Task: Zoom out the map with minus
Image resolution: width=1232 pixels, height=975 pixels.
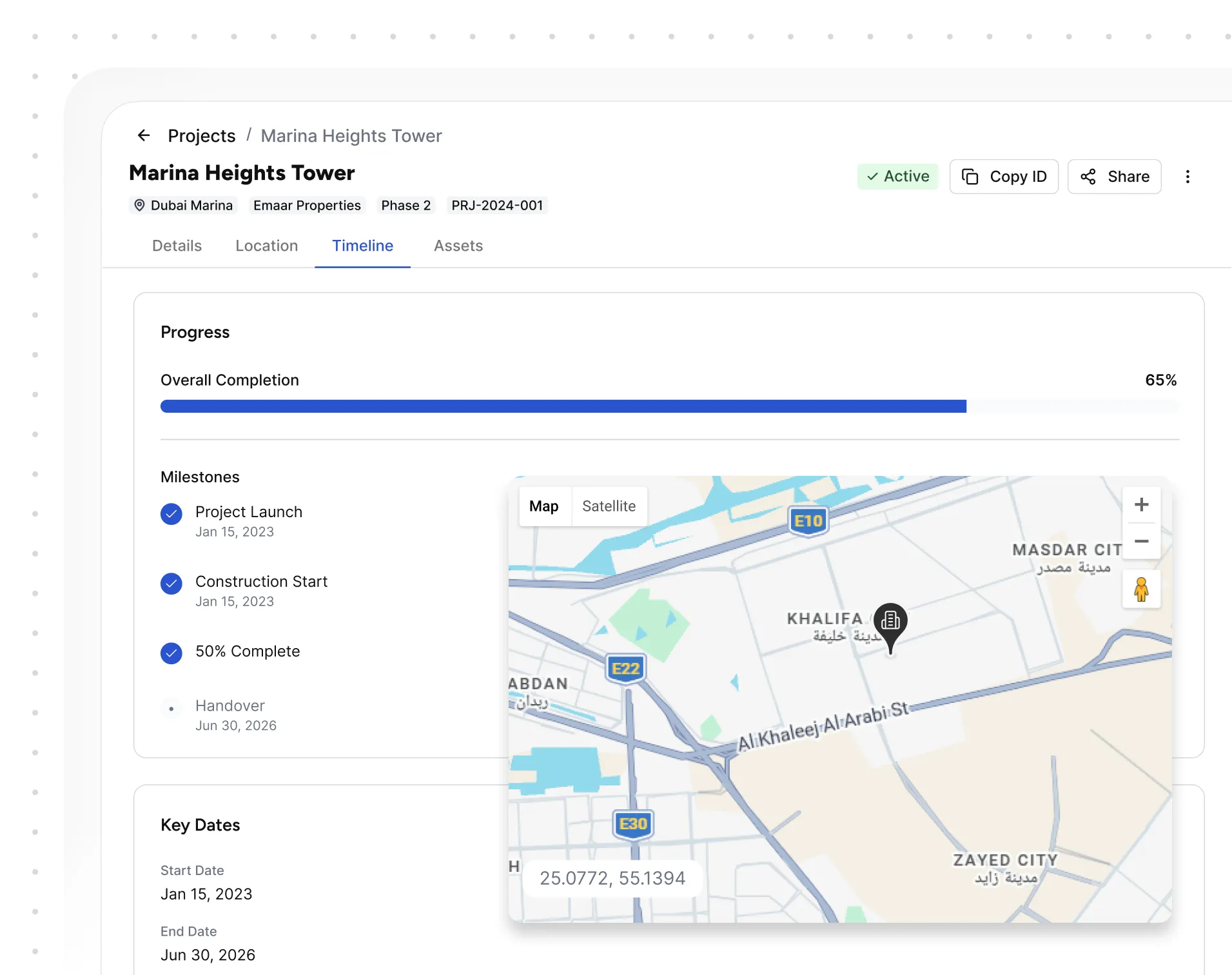Action: click(x=1141, y=542)
